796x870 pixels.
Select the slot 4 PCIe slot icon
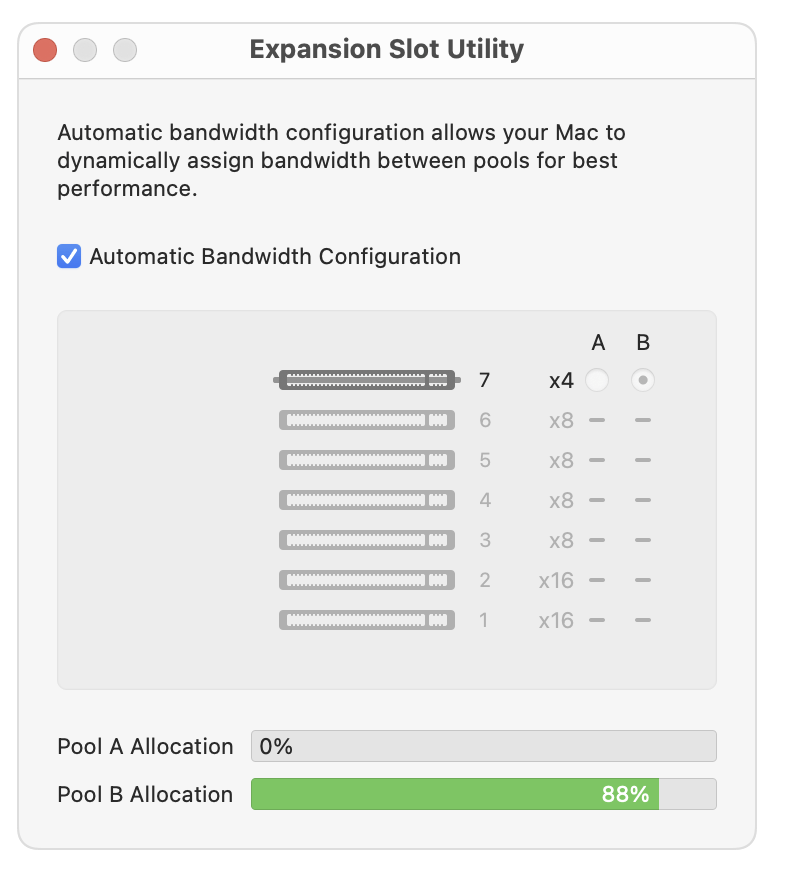coord(367,500)
